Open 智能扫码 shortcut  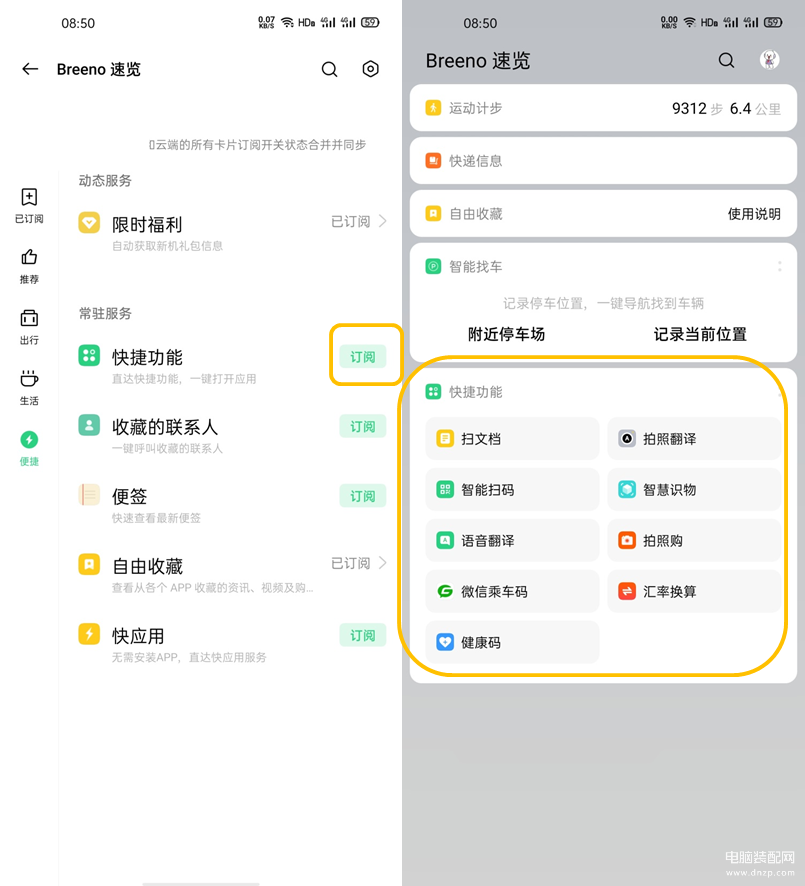(512, 489)
